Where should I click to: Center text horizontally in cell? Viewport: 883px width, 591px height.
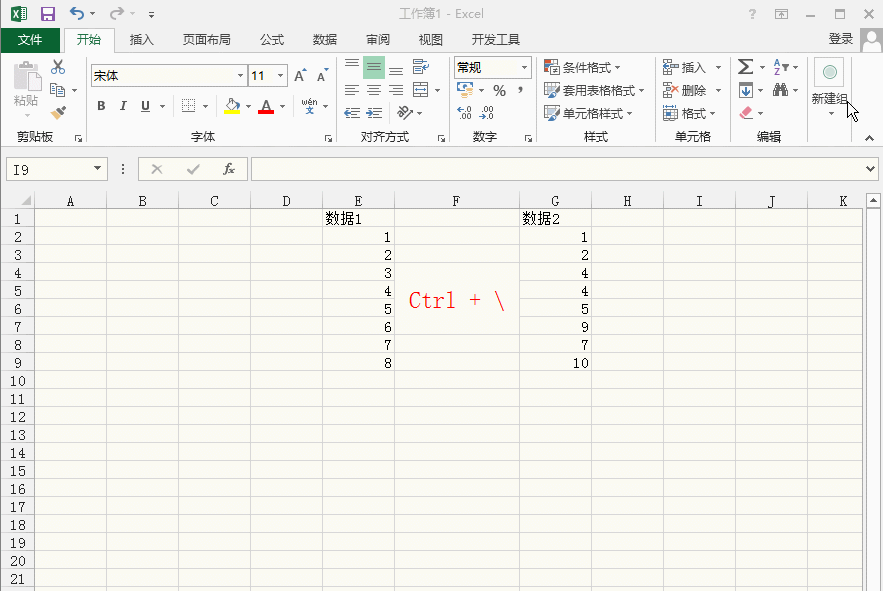coord(374,90)
